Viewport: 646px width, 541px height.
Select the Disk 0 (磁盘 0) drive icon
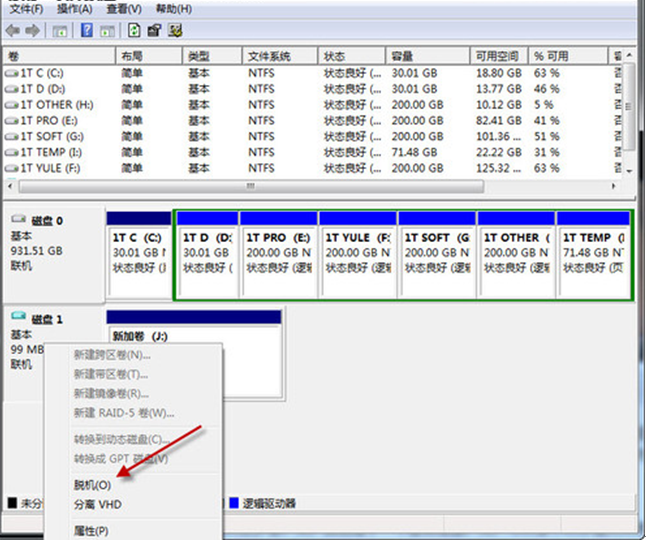(19, 219)
